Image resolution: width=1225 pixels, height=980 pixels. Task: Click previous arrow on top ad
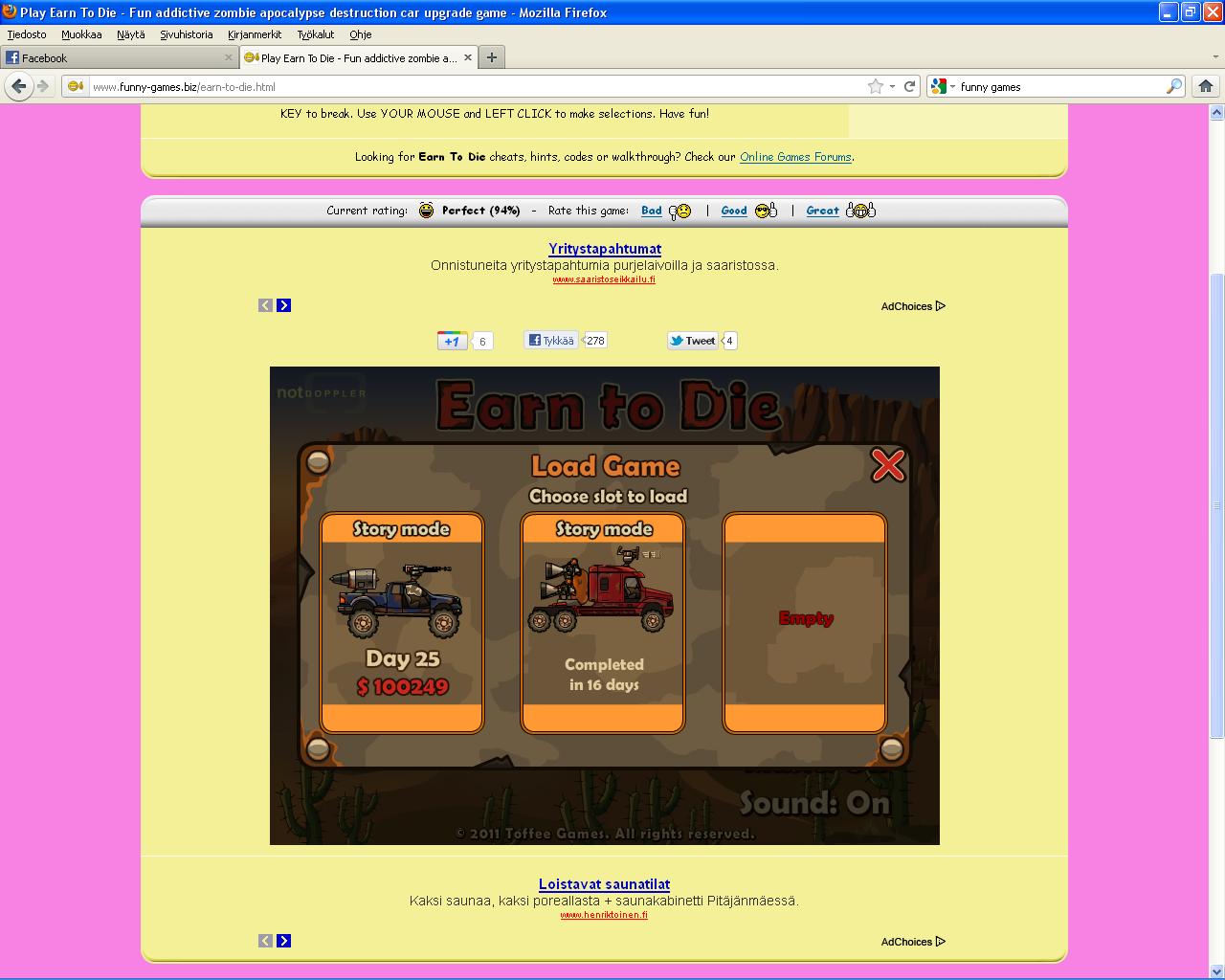265,305
